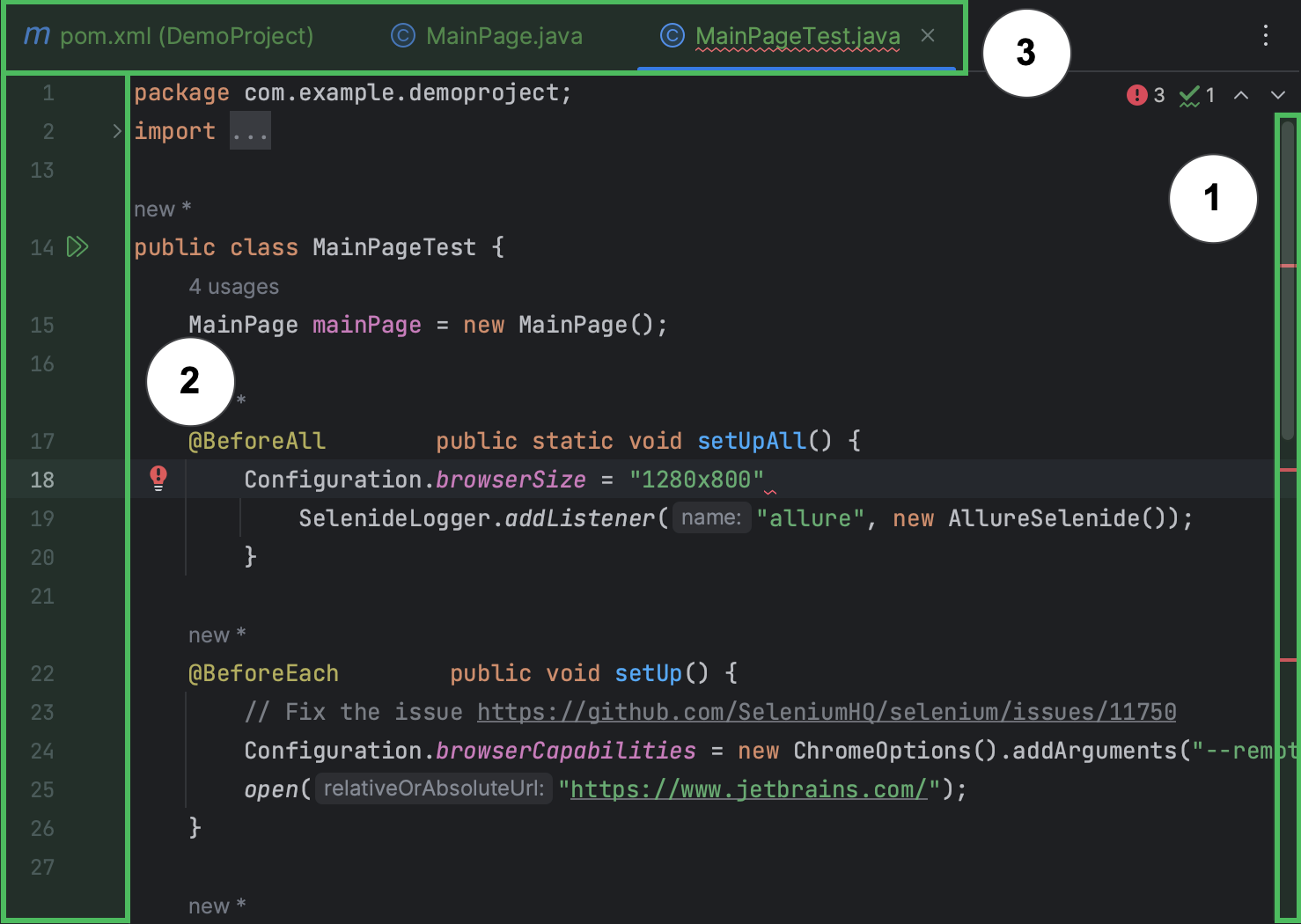
Task: Click the Maven icon on the pom.xml tab
Action: 35,35
